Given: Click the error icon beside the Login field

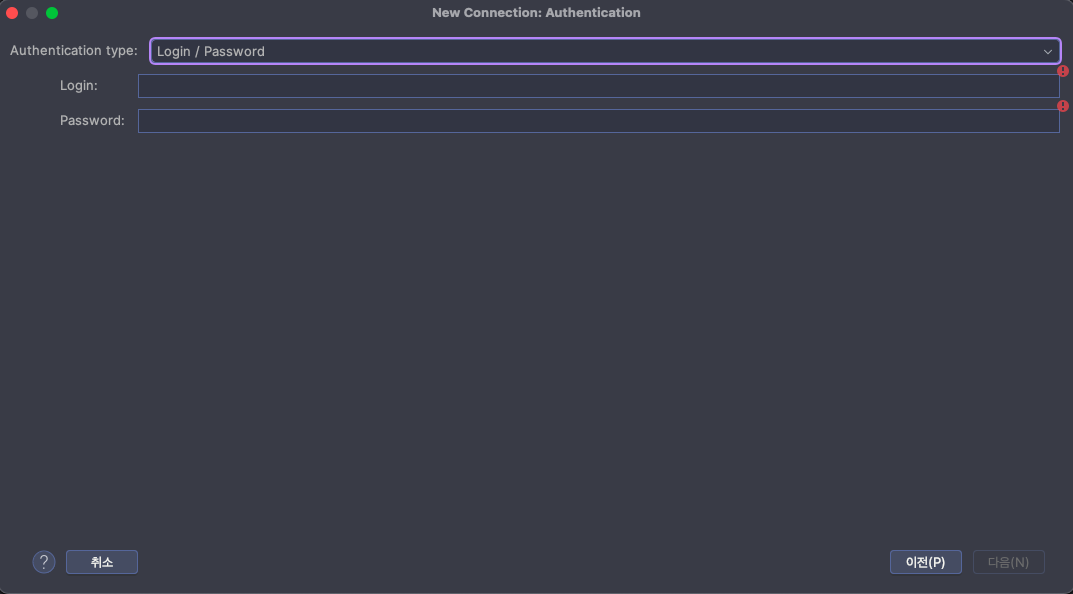Looking at the screenshot, I should pyautogui.click(x=1063, y=71).
